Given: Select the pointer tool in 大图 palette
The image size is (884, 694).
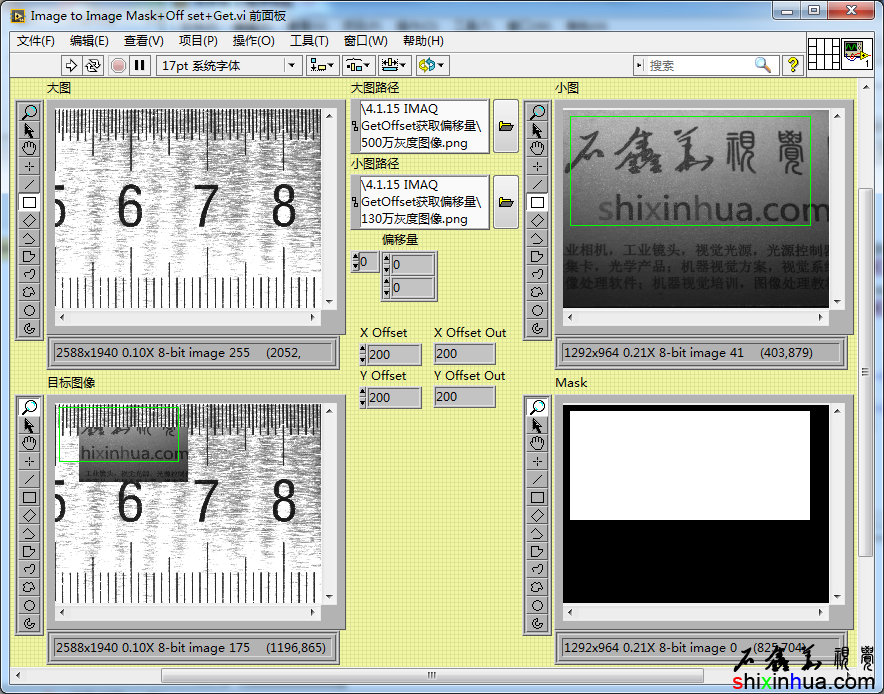Looking at the screenshot, I should point(29,130).
